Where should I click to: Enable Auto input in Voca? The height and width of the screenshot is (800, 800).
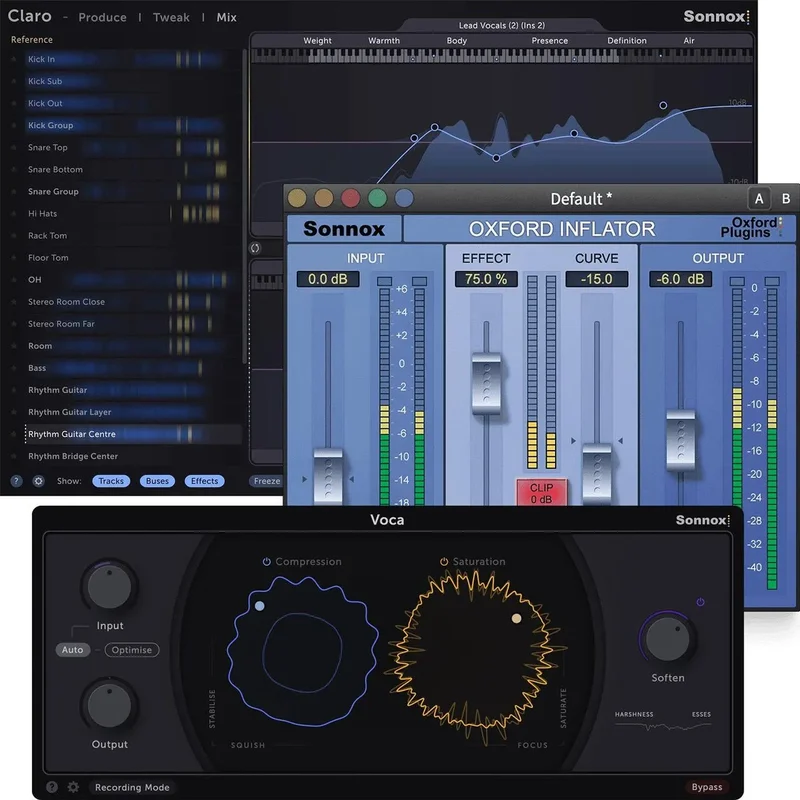point(72,649)
